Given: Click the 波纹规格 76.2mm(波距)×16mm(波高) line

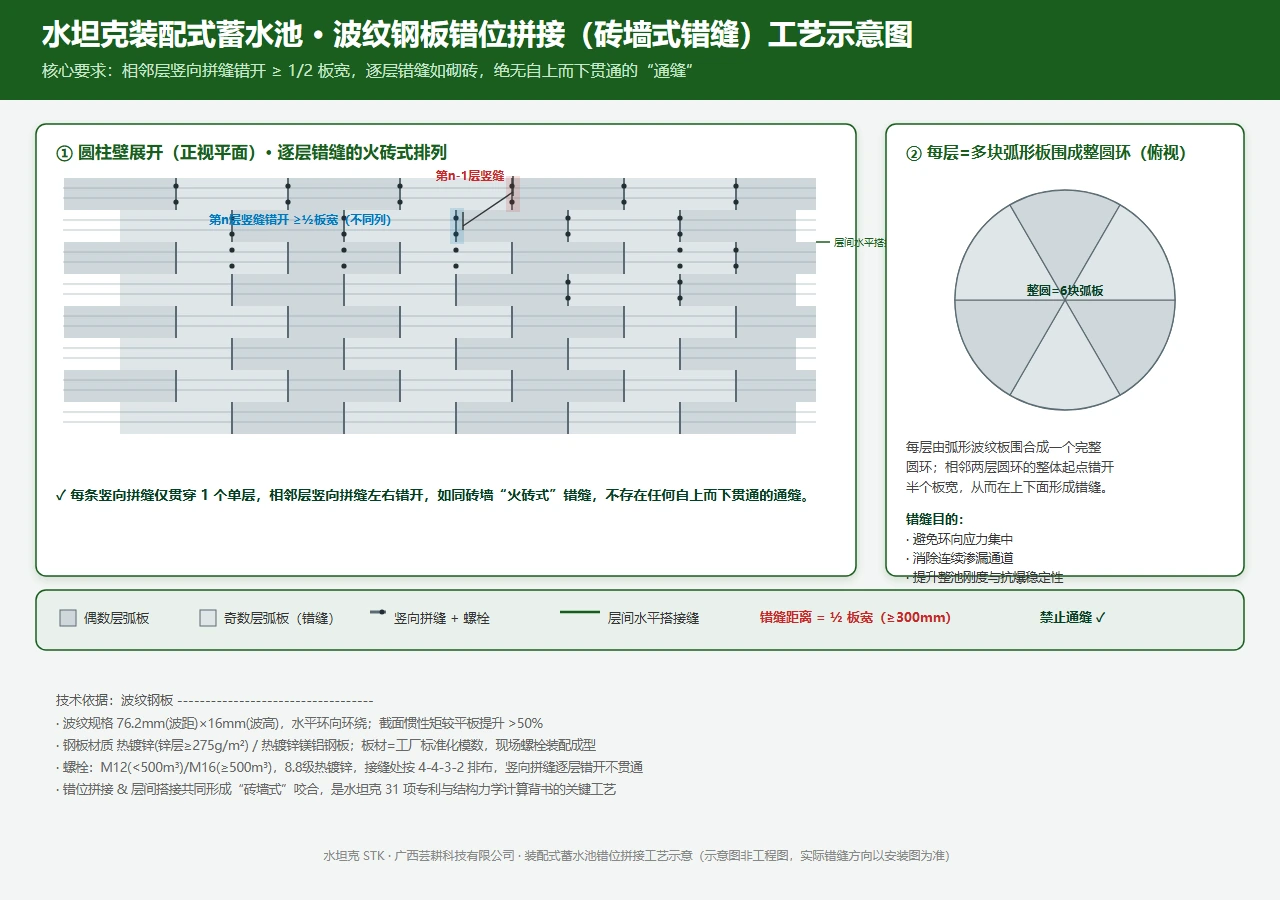Looking at the screenshot, I should [300, 723].
